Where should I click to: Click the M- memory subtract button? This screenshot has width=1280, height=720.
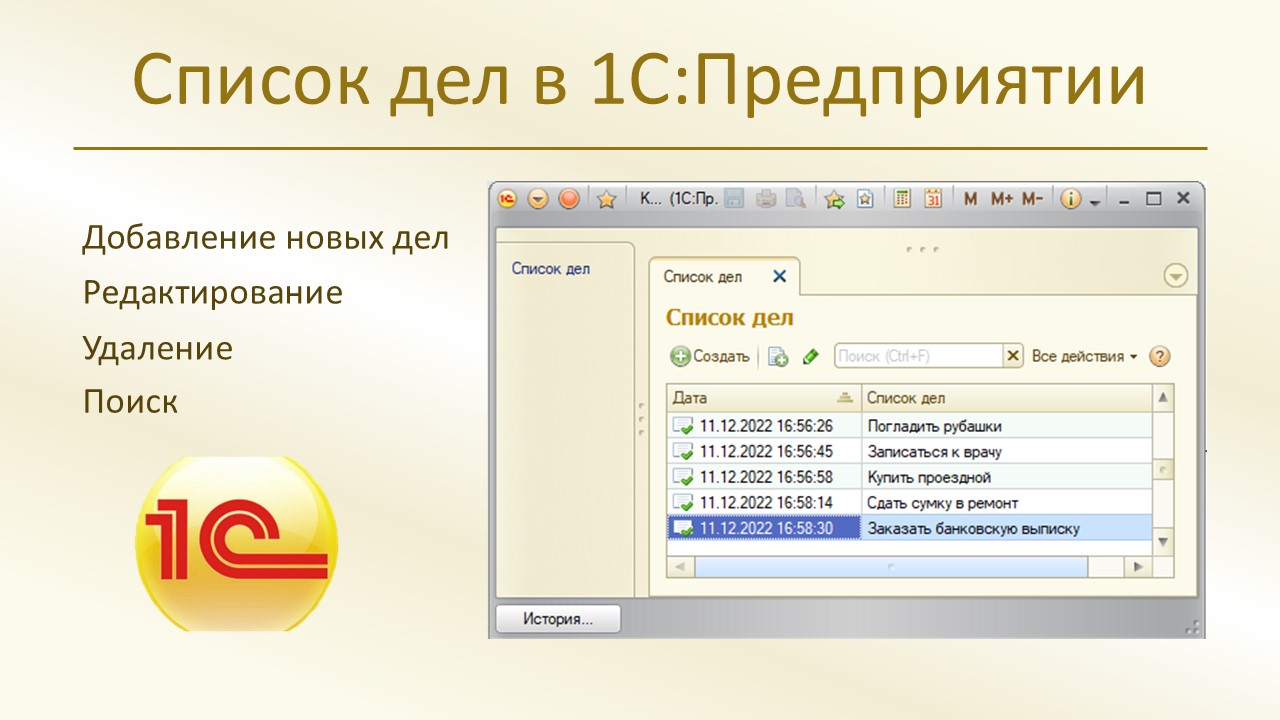(1033, 199)
